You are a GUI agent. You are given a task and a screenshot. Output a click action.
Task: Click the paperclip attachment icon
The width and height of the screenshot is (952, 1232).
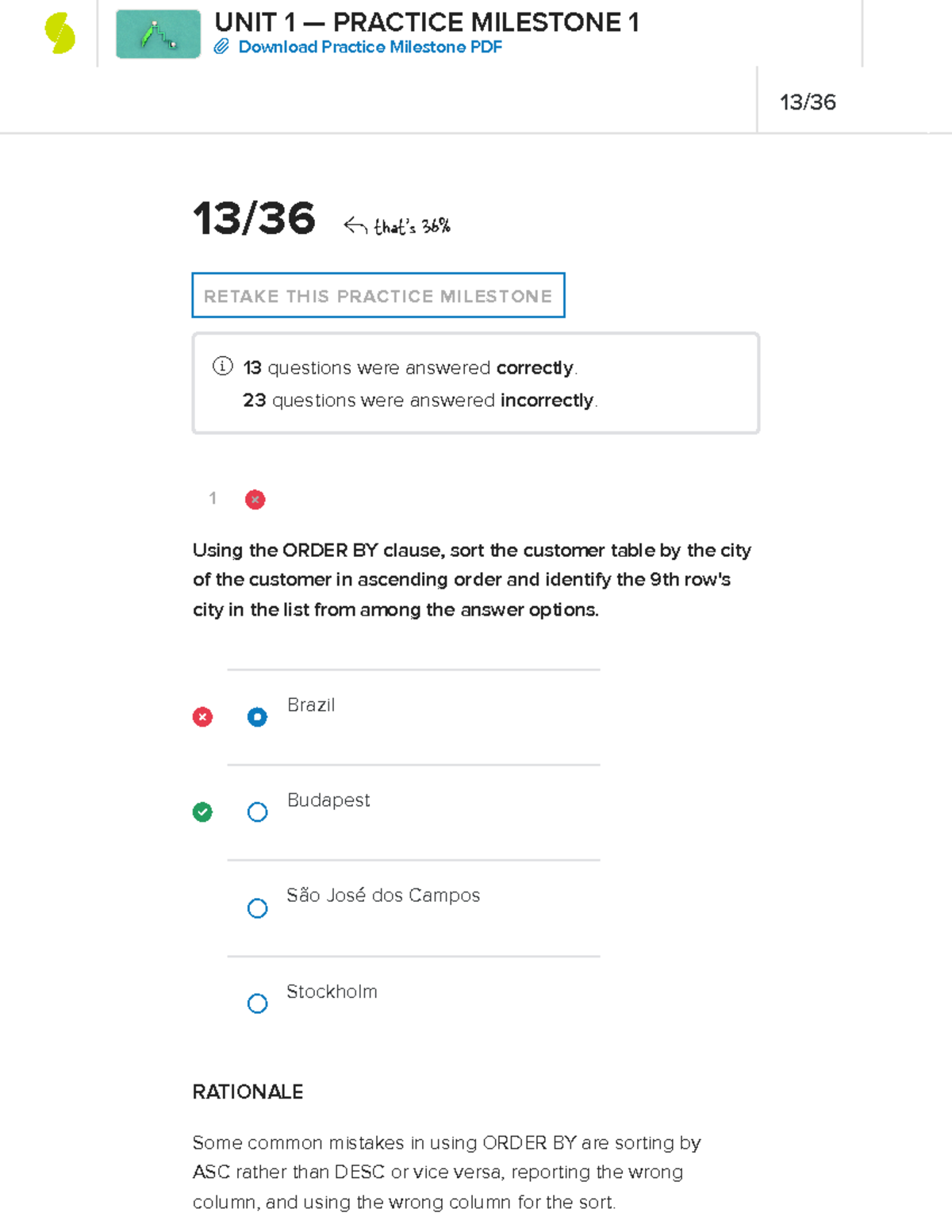[x=221, y=47]
